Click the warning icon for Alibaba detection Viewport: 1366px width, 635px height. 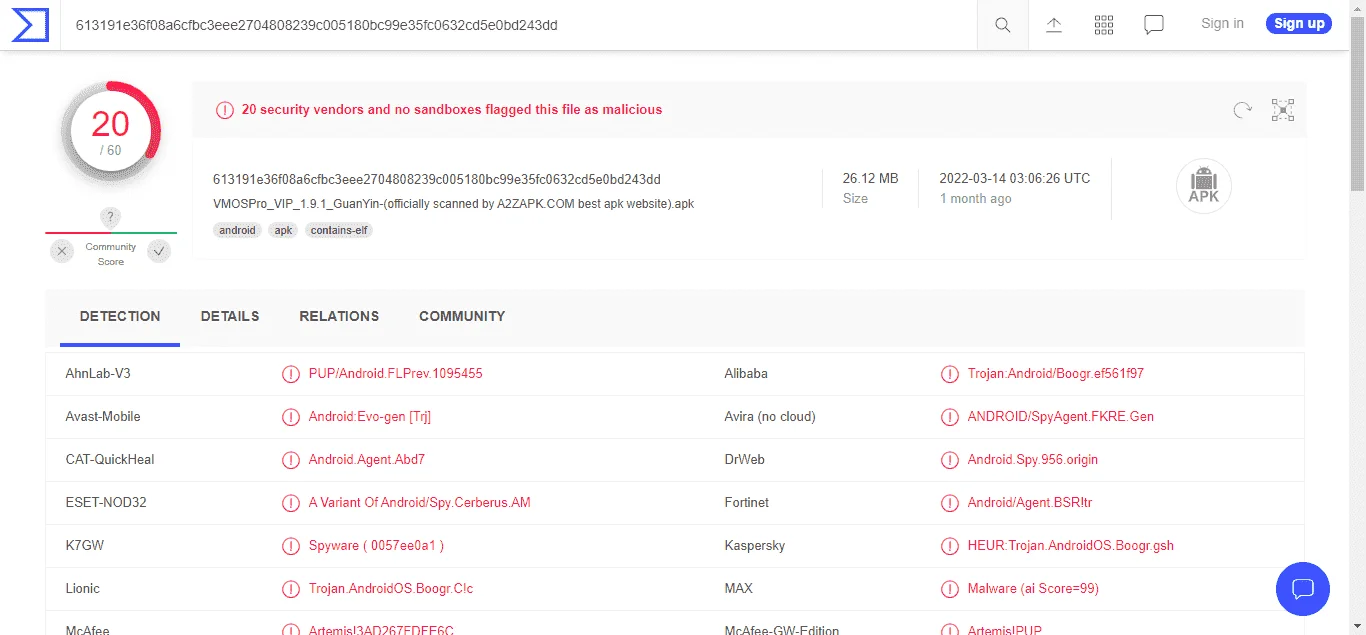pyautogui.click(x=950, y=374)
